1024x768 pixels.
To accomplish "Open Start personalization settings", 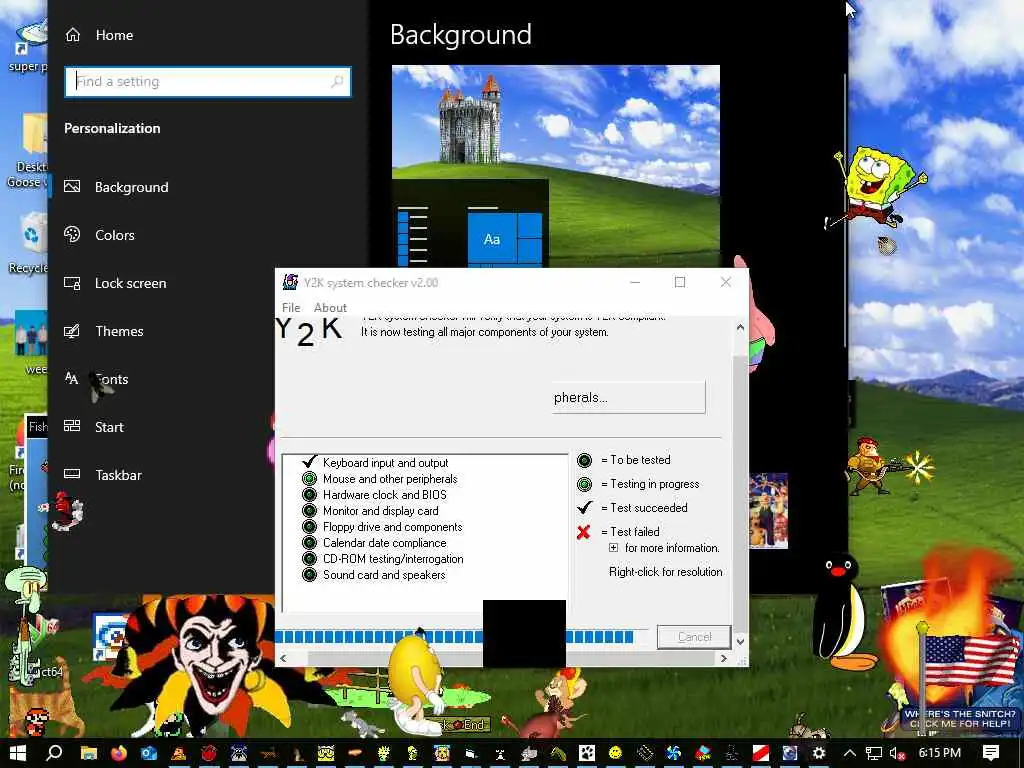I will [93, 427].
